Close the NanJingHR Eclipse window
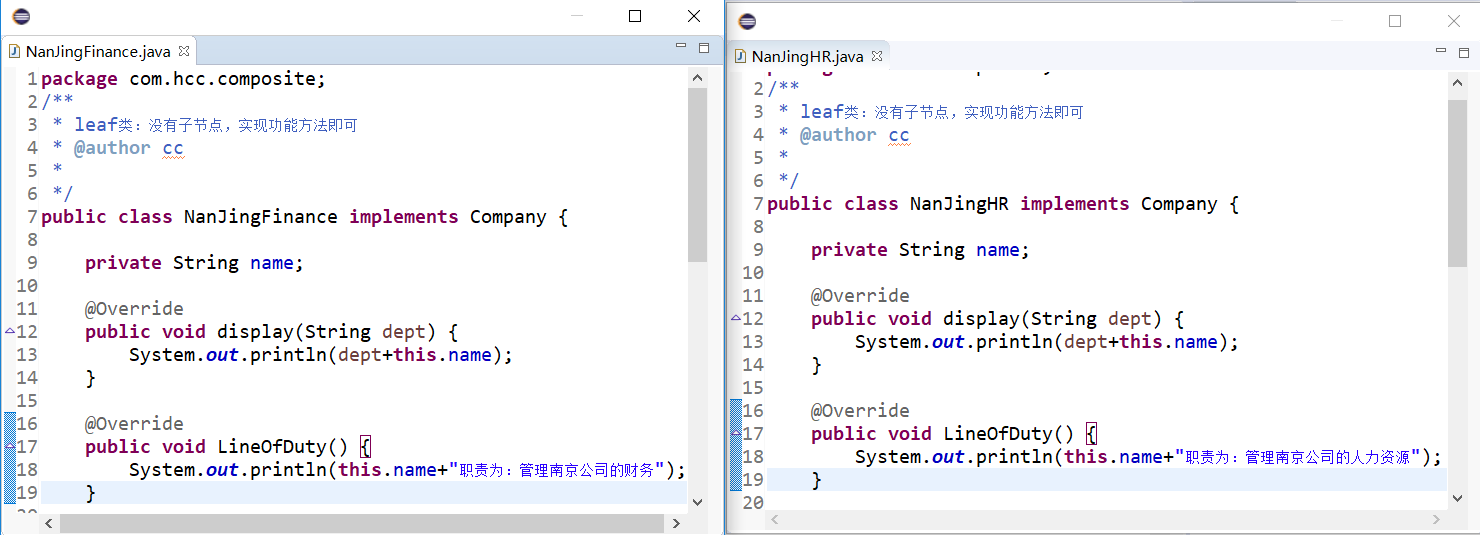The width and height of the screenshot is (1480, 535). pyautogui.click(x=1454, y=21)
